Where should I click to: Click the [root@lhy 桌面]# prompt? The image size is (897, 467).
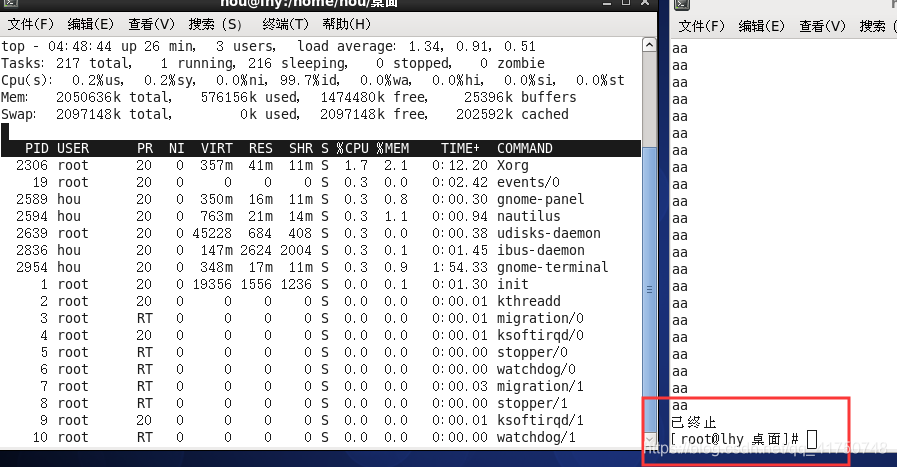click(735, 440)
